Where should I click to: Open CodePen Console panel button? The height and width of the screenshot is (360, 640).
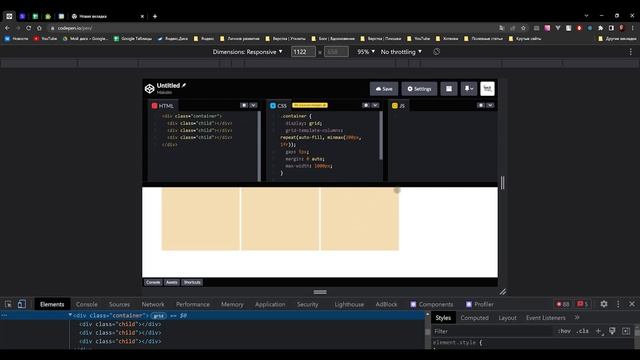(x=153, y=282)
